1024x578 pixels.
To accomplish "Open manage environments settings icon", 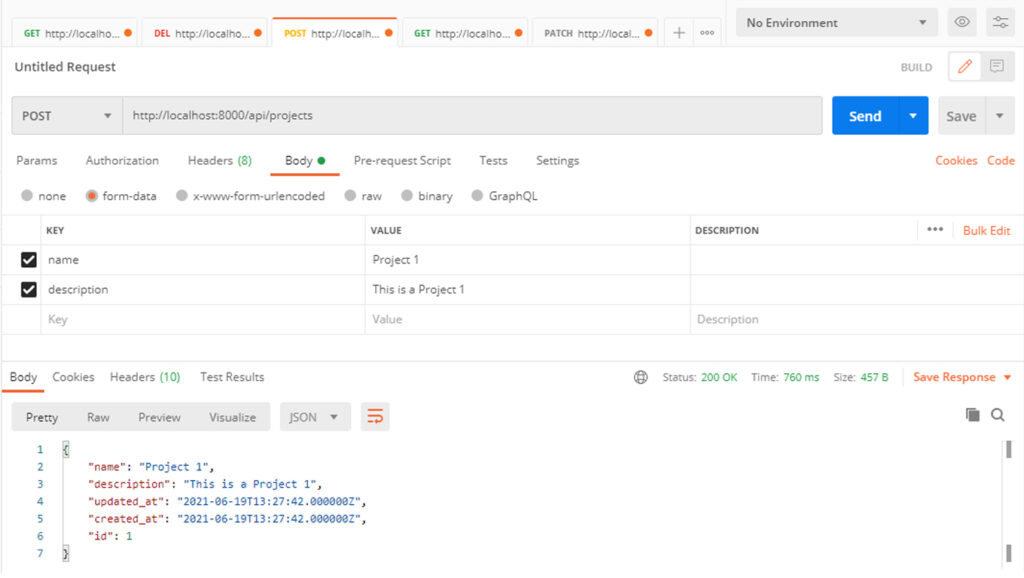I will [1000, 22].
